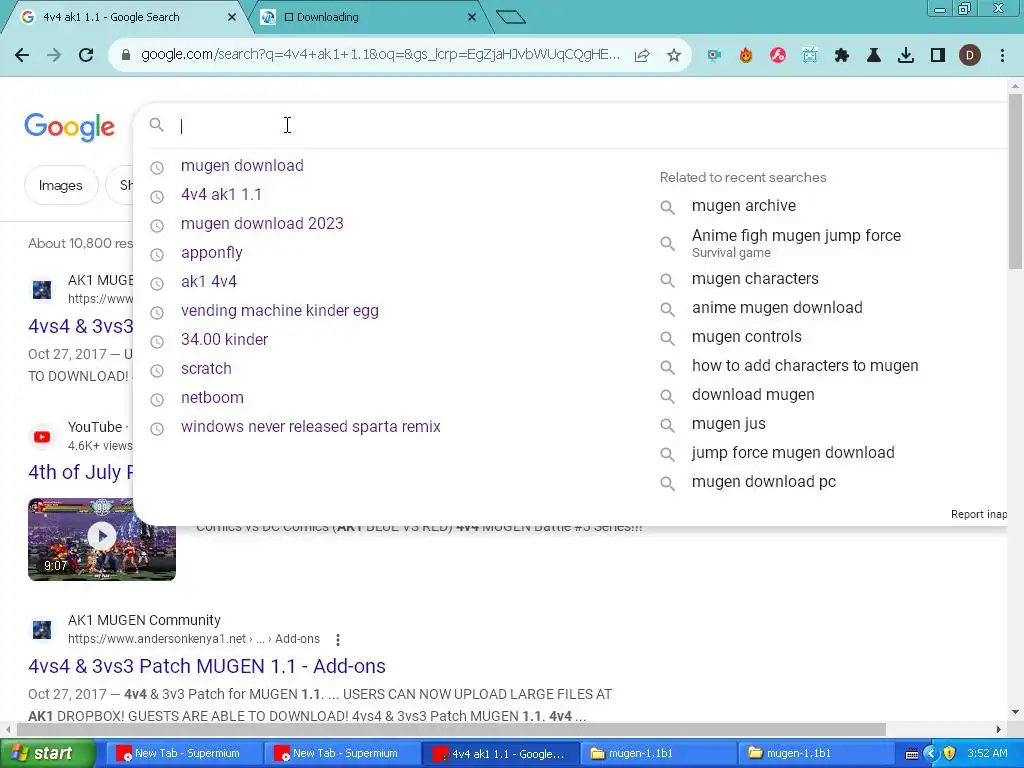
Task: Pick 'how to add characters to mugen'
Action: 805,366
